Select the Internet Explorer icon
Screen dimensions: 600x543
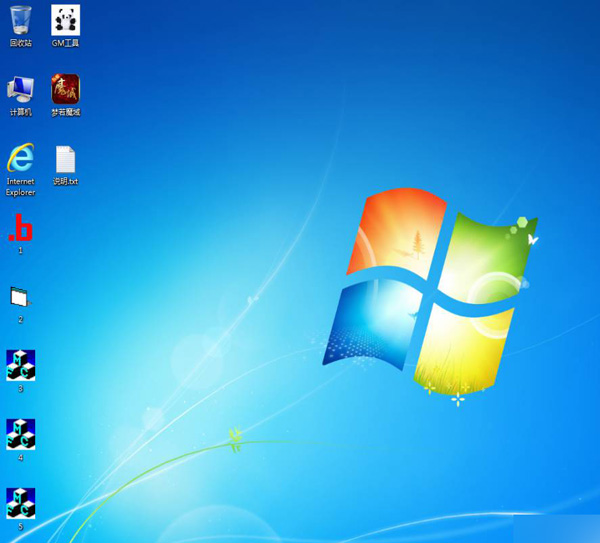point(20,158)
